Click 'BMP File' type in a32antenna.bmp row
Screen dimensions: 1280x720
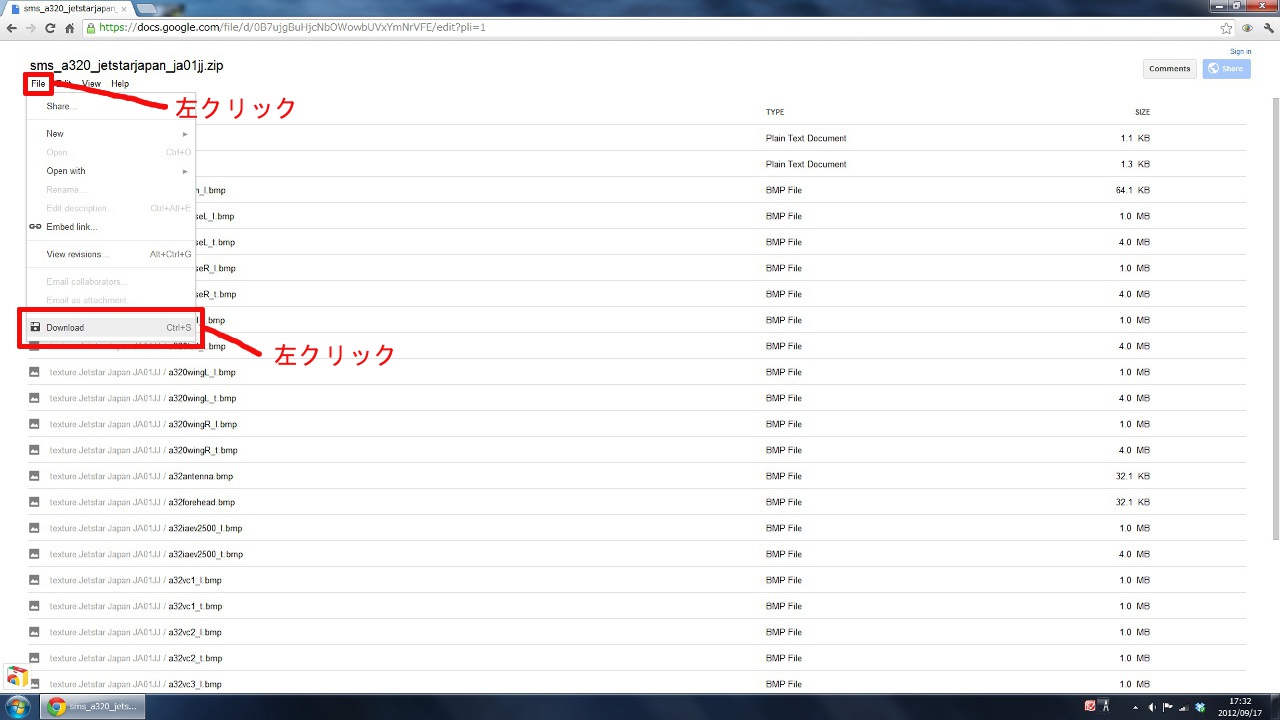(x=784, y=476)
